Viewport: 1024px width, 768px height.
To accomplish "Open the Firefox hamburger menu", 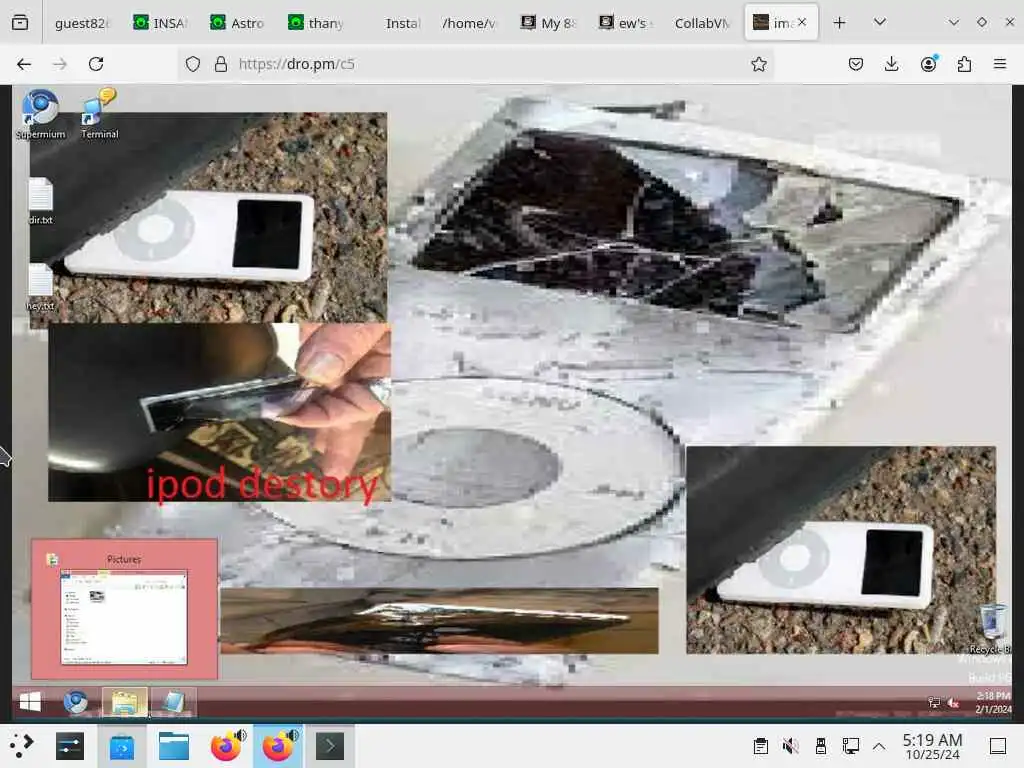I will pos(1000,64).
